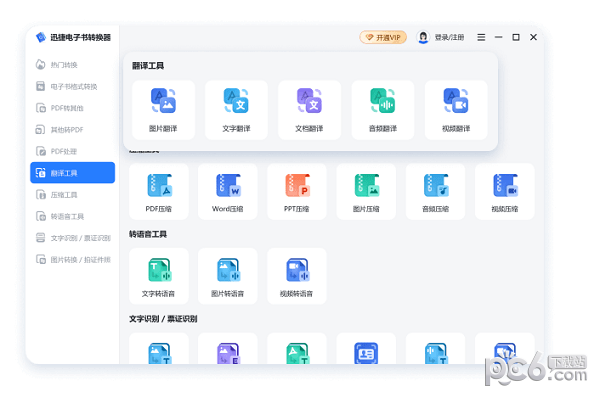The width and height of the screenshot is (600, 398).
Task: Select 图片转换 / 拍证件照 in the sidebar
Action: [x=72, y=260]
